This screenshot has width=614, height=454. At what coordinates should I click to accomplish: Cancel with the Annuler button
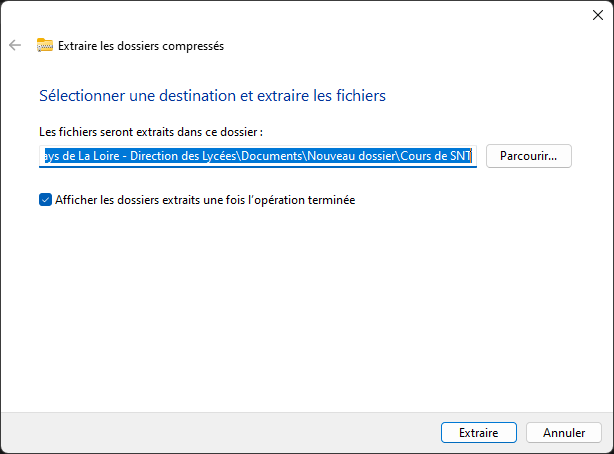(564, 433)
